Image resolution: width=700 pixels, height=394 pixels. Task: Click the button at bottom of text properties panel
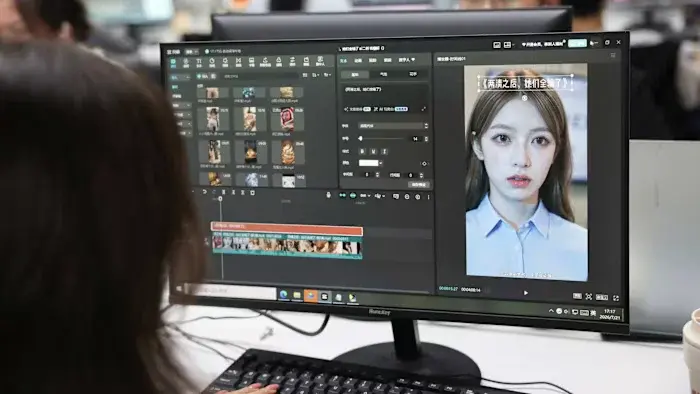pyautogui.click(x=419, y=184)
